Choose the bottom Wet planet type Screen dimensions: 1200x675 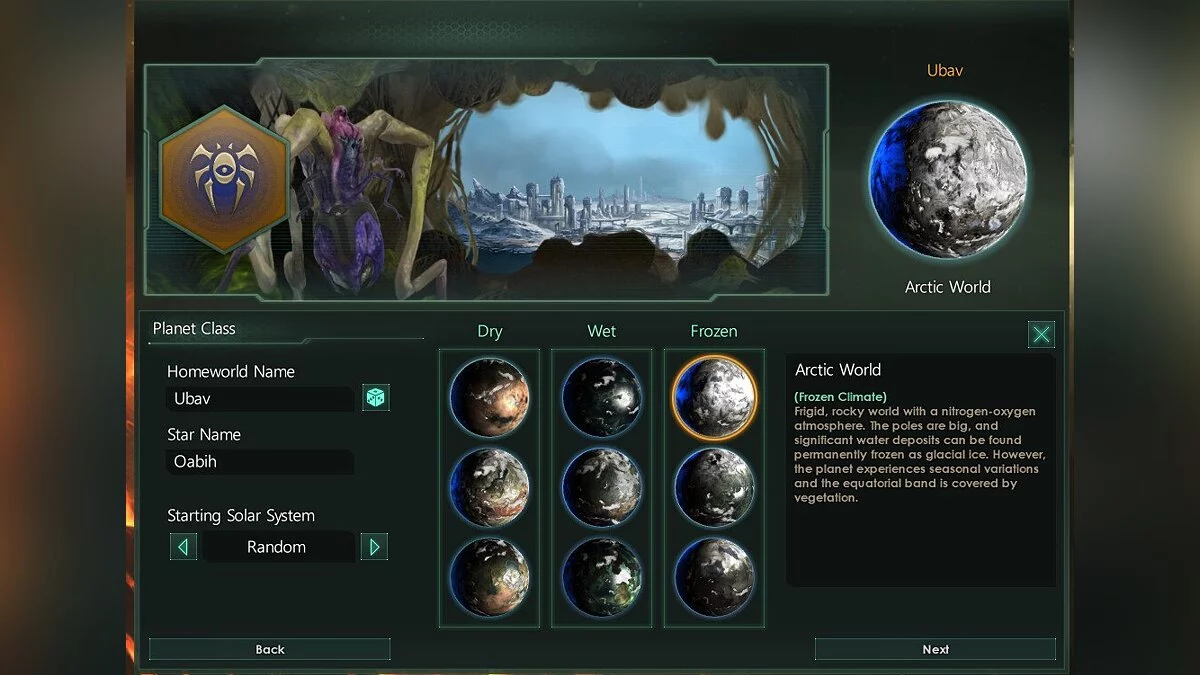(x=602, y=577)
